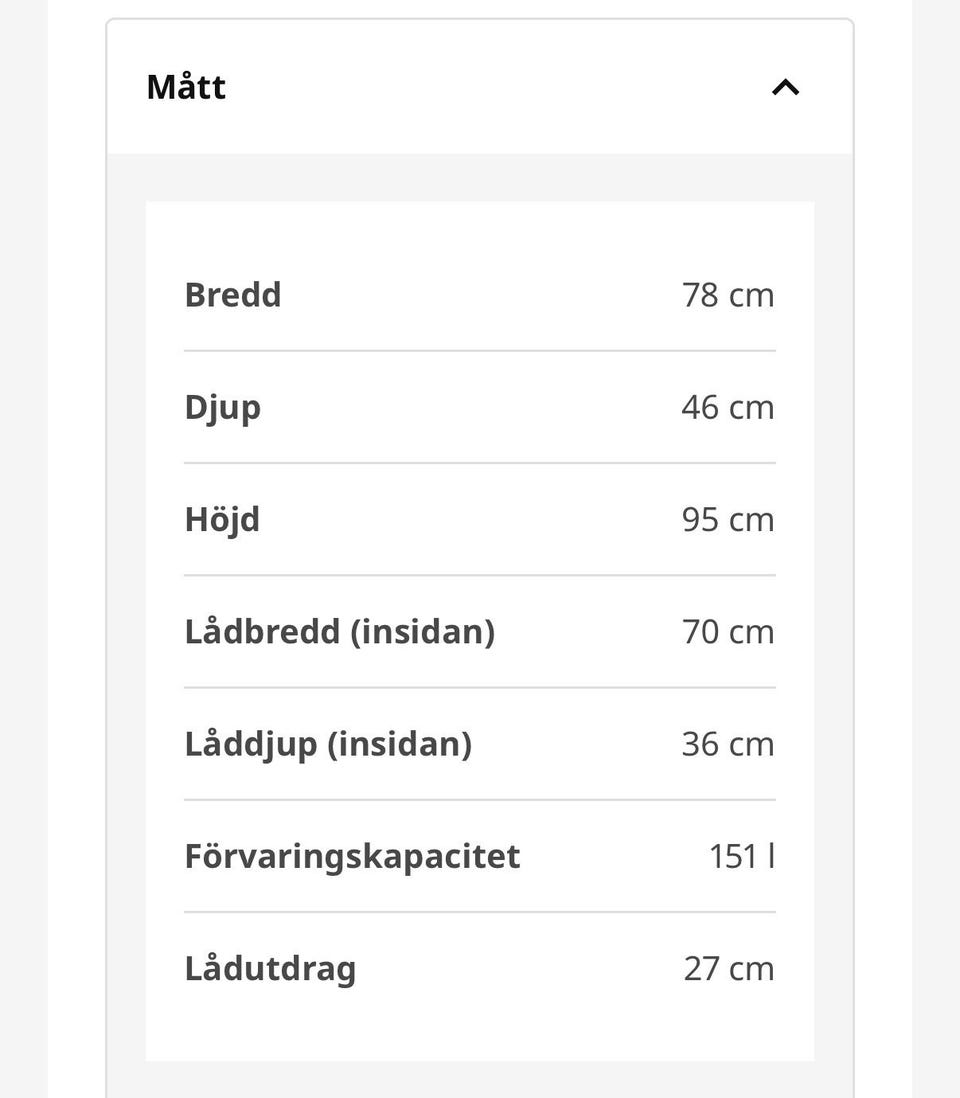This screenshot has width=960, height=1098.
Task: Select the Förvaringskapacitet label
Action: coord(352,856)
